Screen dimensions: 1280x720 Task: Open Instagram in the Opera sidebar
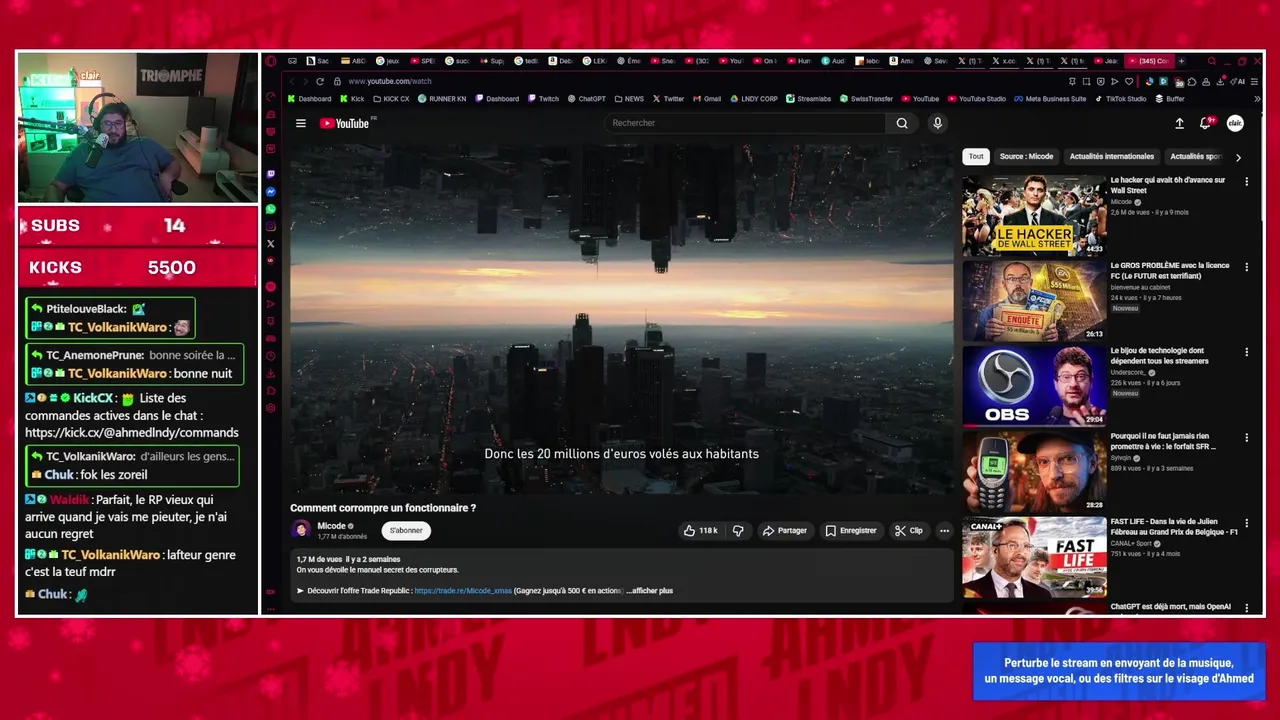(271, 226)
